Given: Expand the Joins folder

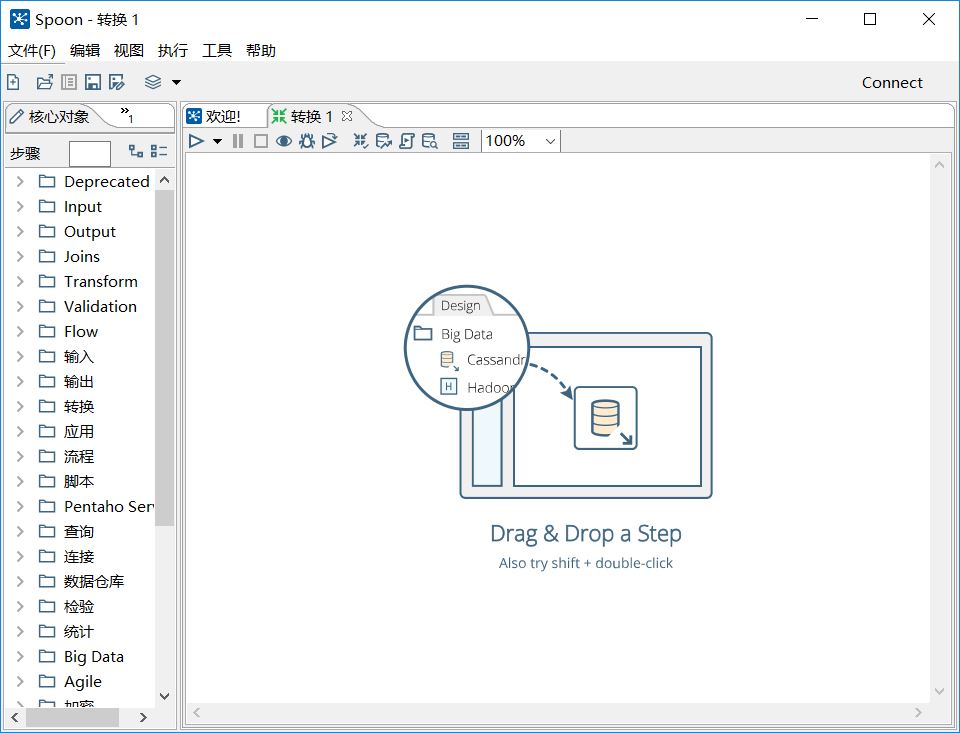Looking at the screenshot, I should click(x=20, y=257).
